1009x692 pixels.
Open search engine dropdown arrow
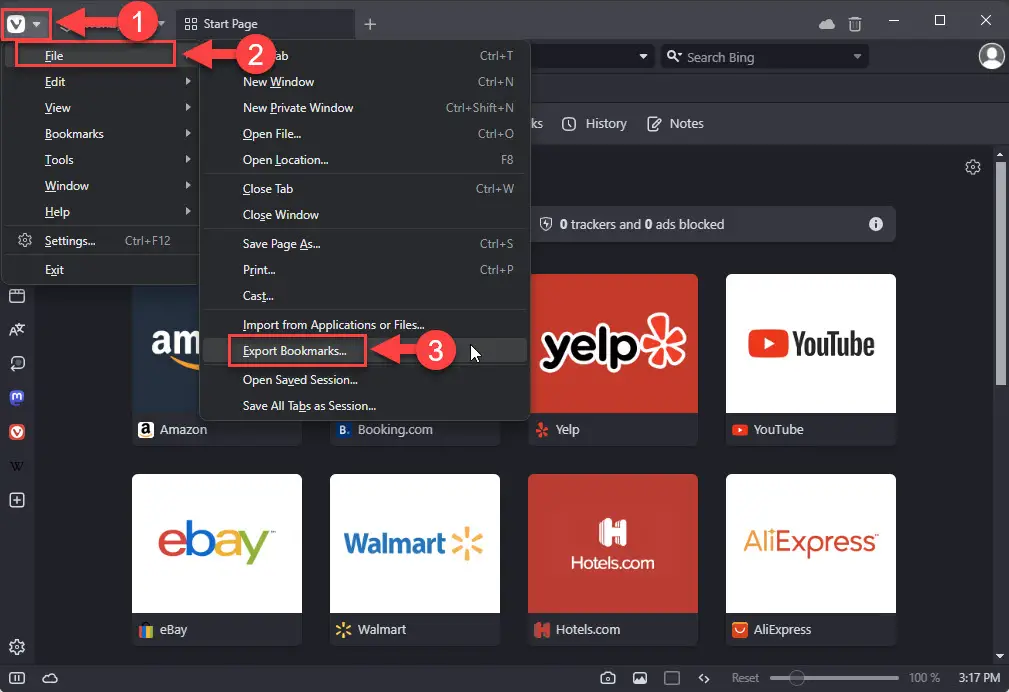tap(857, 57)
